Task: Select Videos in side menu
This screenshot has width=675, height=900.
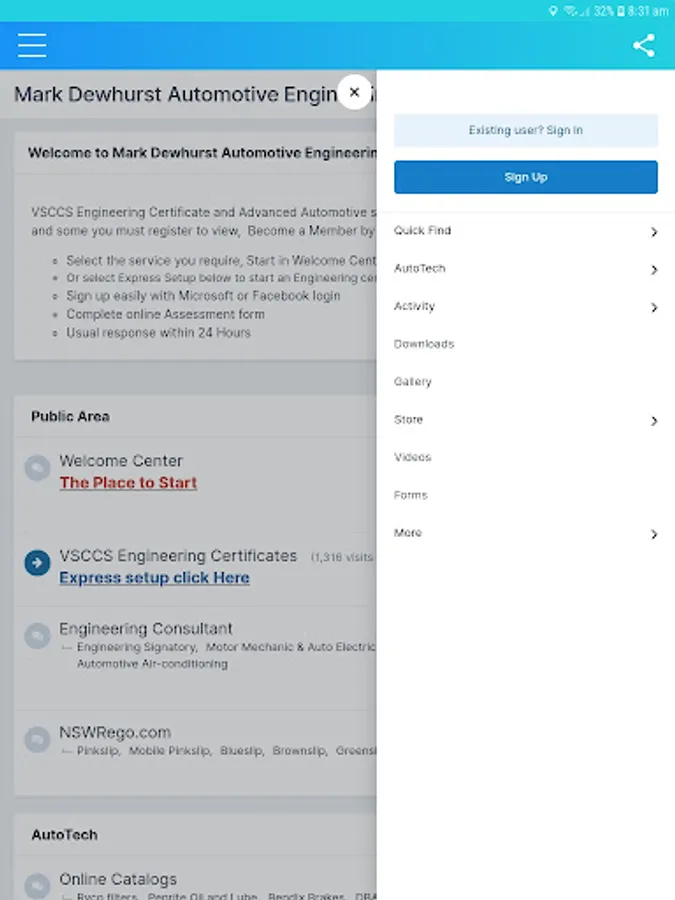Action: (413, 457)
